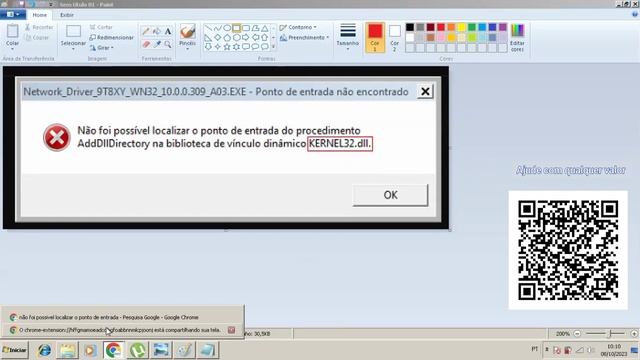640x360 pixels.
Task: Click the Paint palette taskbar icon
Action: click(185, 350)
